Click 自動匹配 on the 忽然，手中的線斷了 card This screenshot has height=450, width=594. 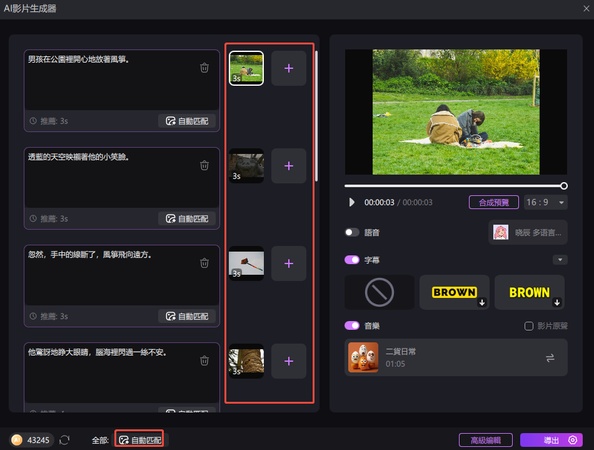point(187,316)
